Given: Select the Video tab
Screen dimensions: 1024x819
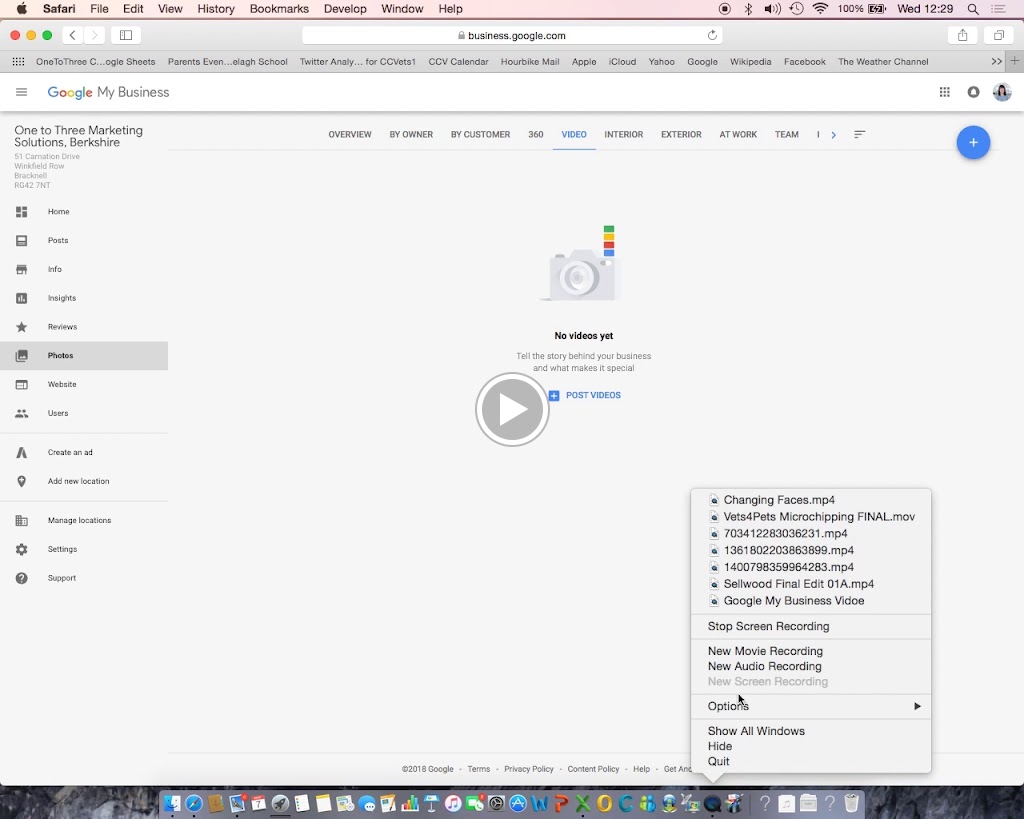Looking at the screenshot, I should [x=574, y=135].
